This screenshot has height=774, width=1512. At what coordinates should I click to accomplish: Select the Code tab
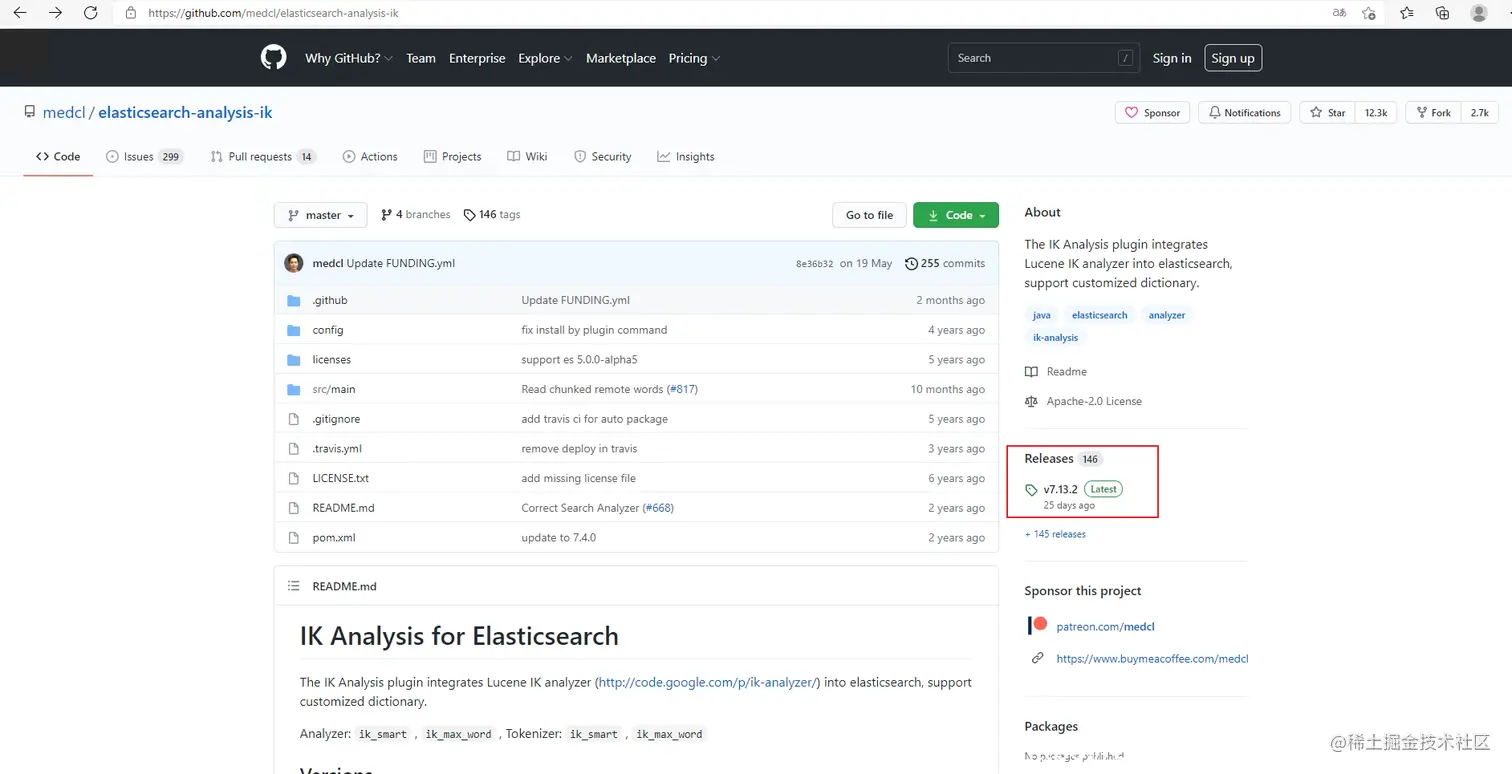[x=58, y=156]
